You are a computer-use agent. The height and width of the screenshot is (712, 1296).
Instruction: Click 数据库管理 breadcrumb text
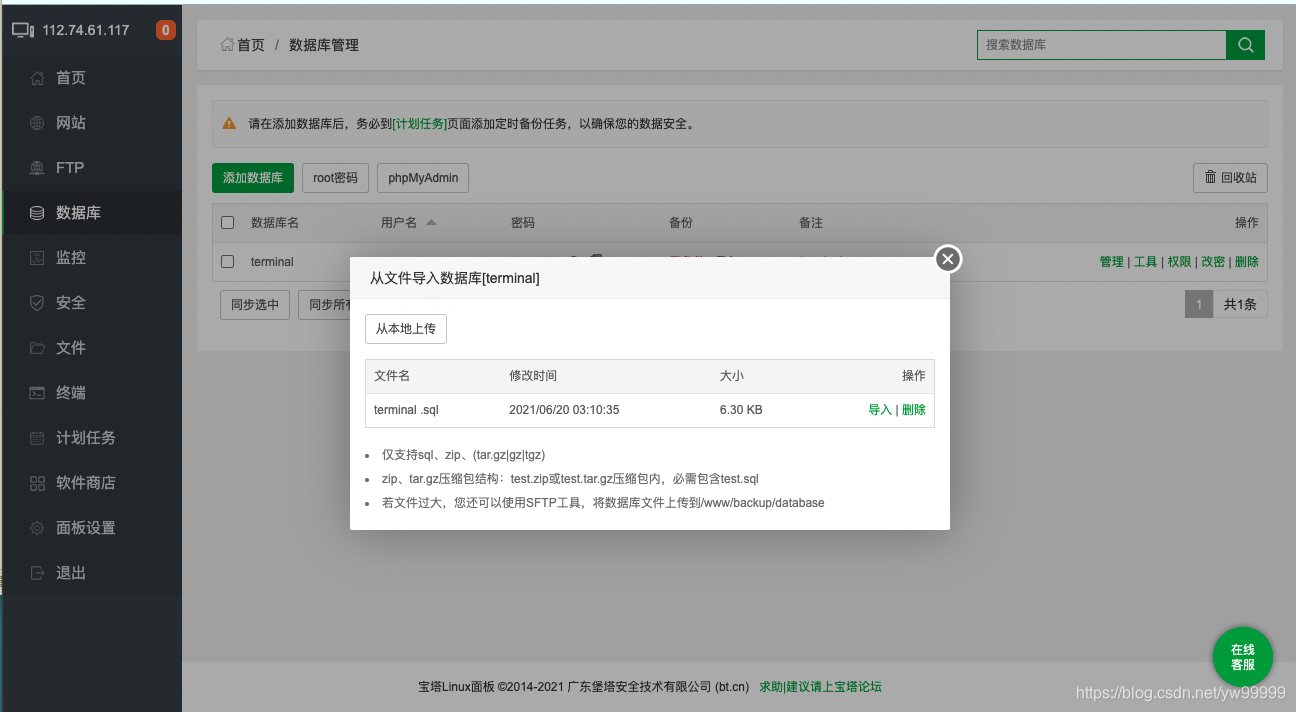tap(324, 45)
